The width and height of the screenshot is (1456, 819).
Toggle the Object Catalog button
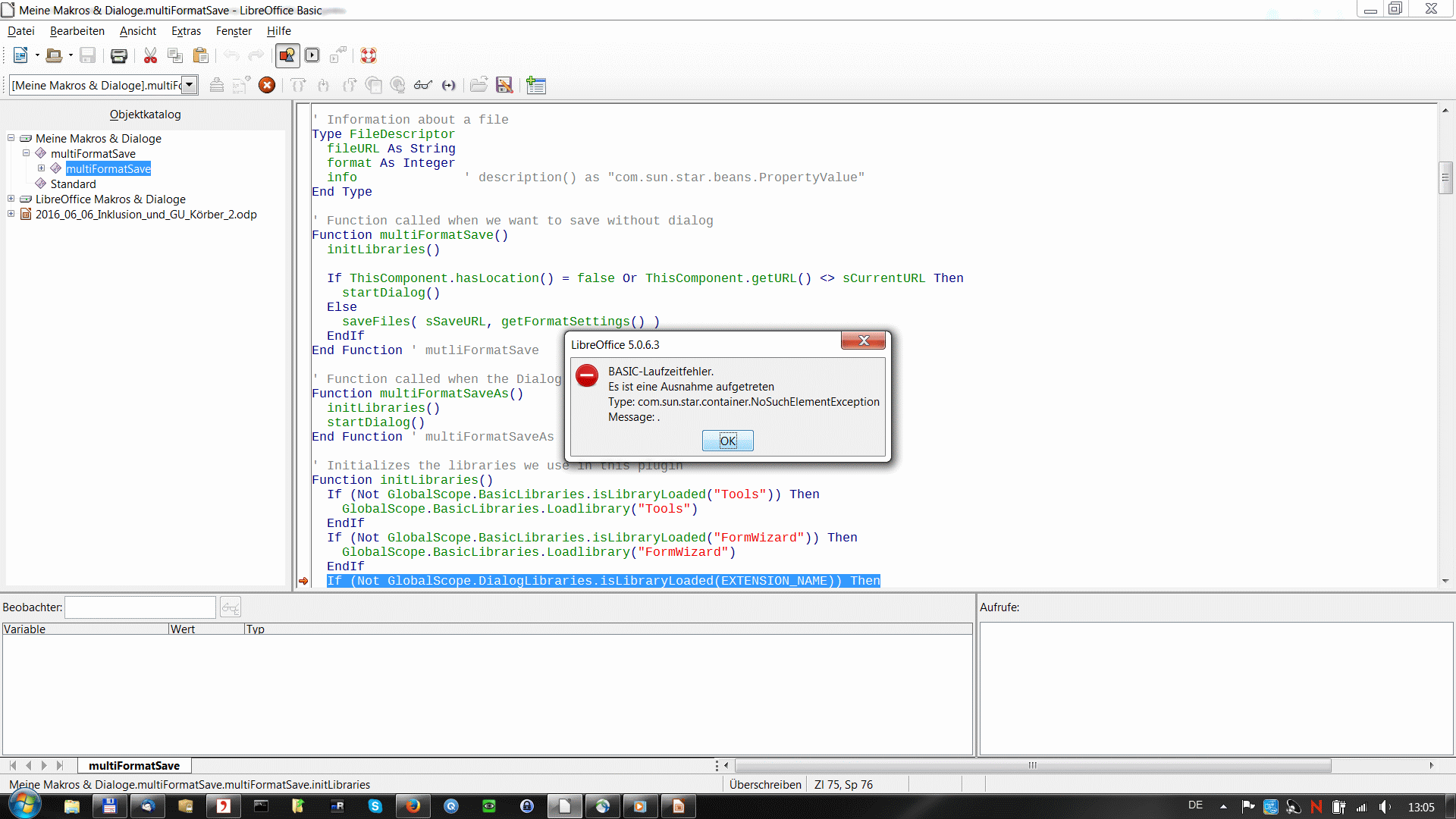[x=287, y=55]
